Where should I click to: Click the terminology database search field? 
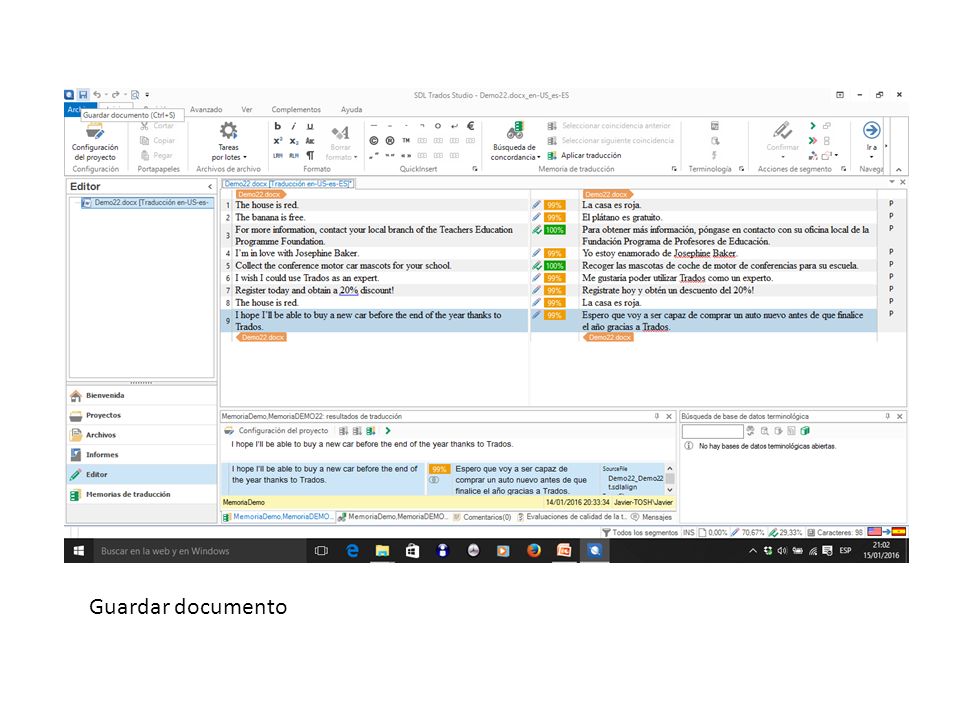pos(713,432)
